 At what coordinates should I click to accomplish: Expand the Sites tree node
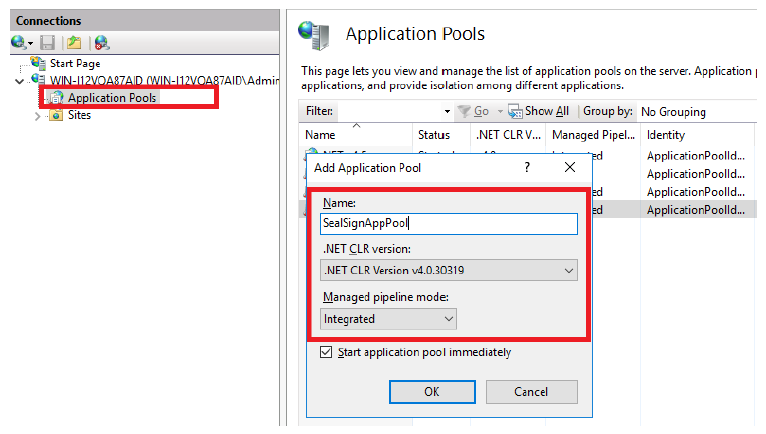coord(38,116)
